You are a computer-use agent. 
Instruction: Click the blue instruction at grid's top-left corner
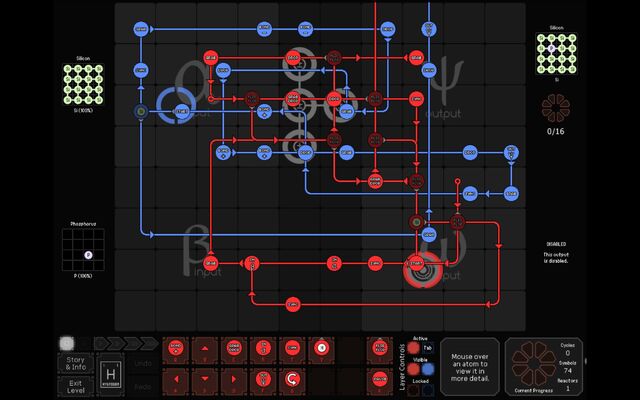coord(141,29)
